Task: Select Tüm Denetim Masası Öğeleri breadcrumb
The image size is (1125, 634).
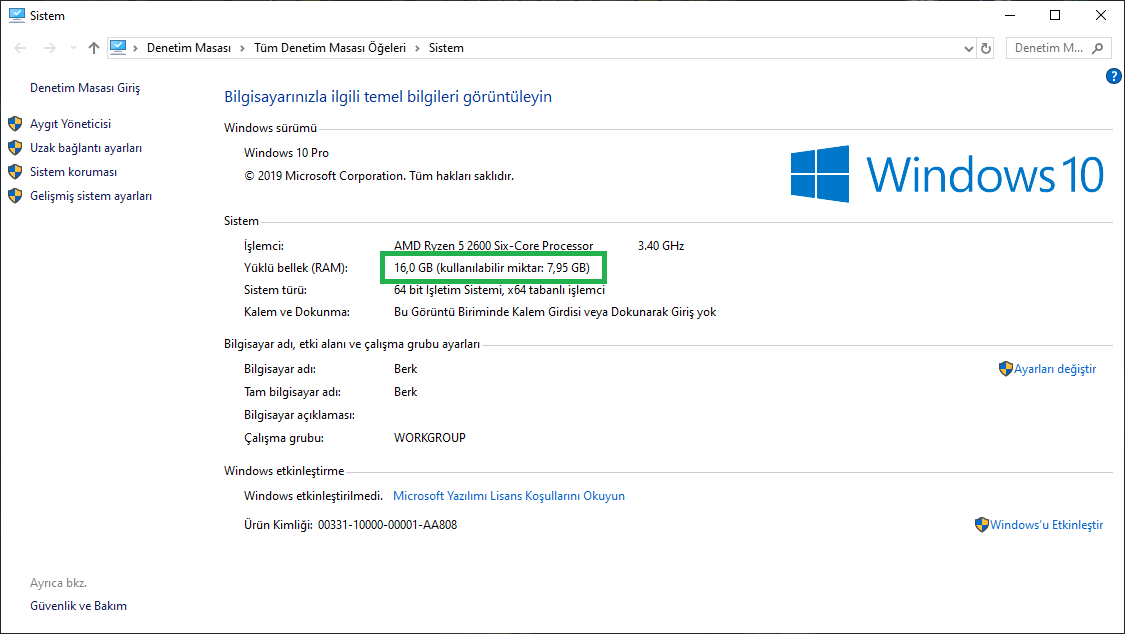Action: (330, 48)
